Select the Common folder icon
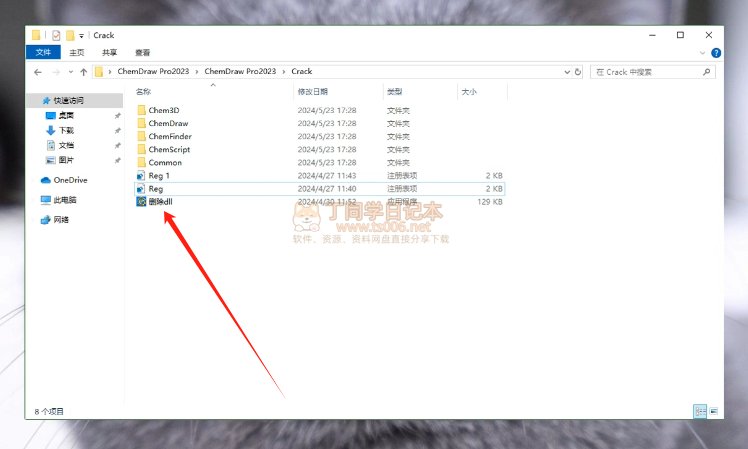The height and width of the screenshot is (449, 748). pos(141,163)
